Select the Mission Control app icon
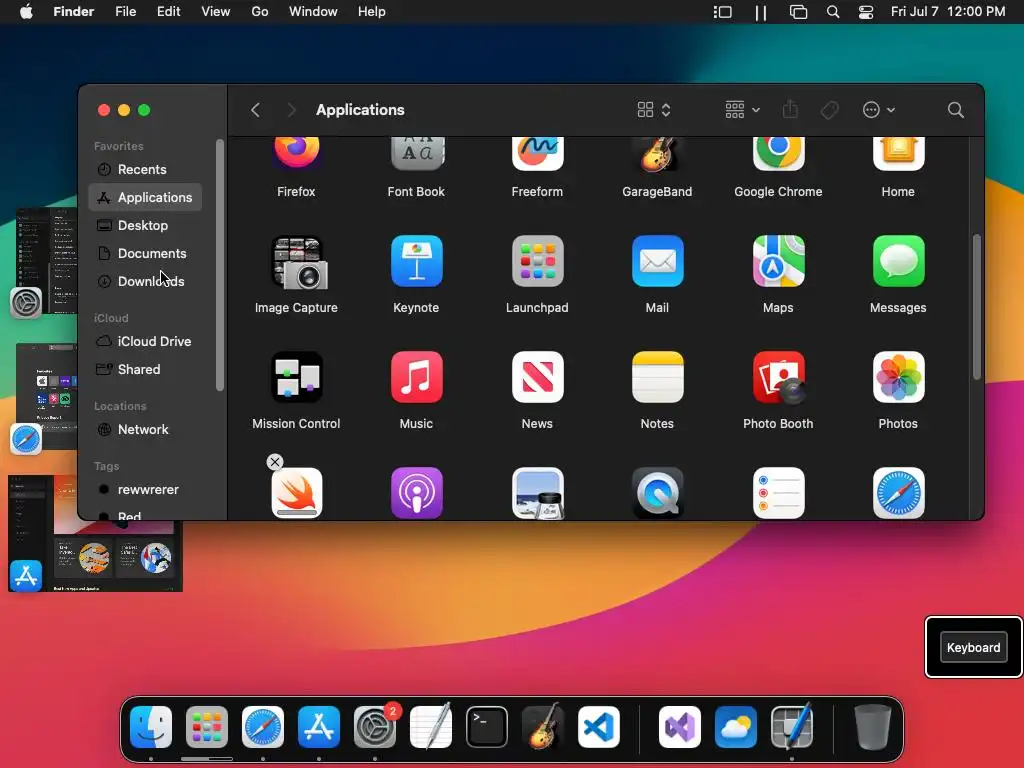Viewport: 1024px width, 768px height. tap(296, 377)
